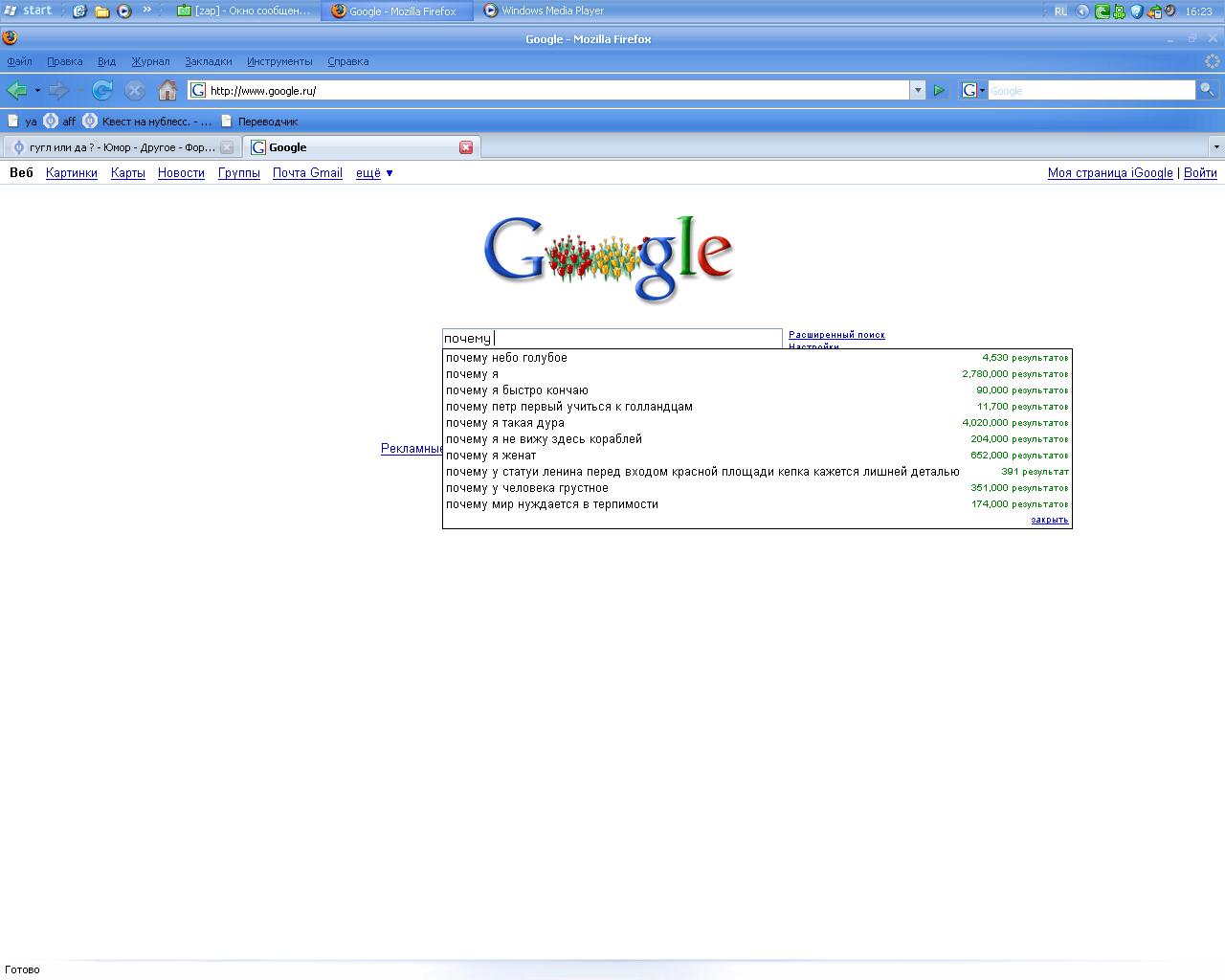1225x980 pixels.
Task: Open Моя страница iGoogle link
Action: point(1110,173)
